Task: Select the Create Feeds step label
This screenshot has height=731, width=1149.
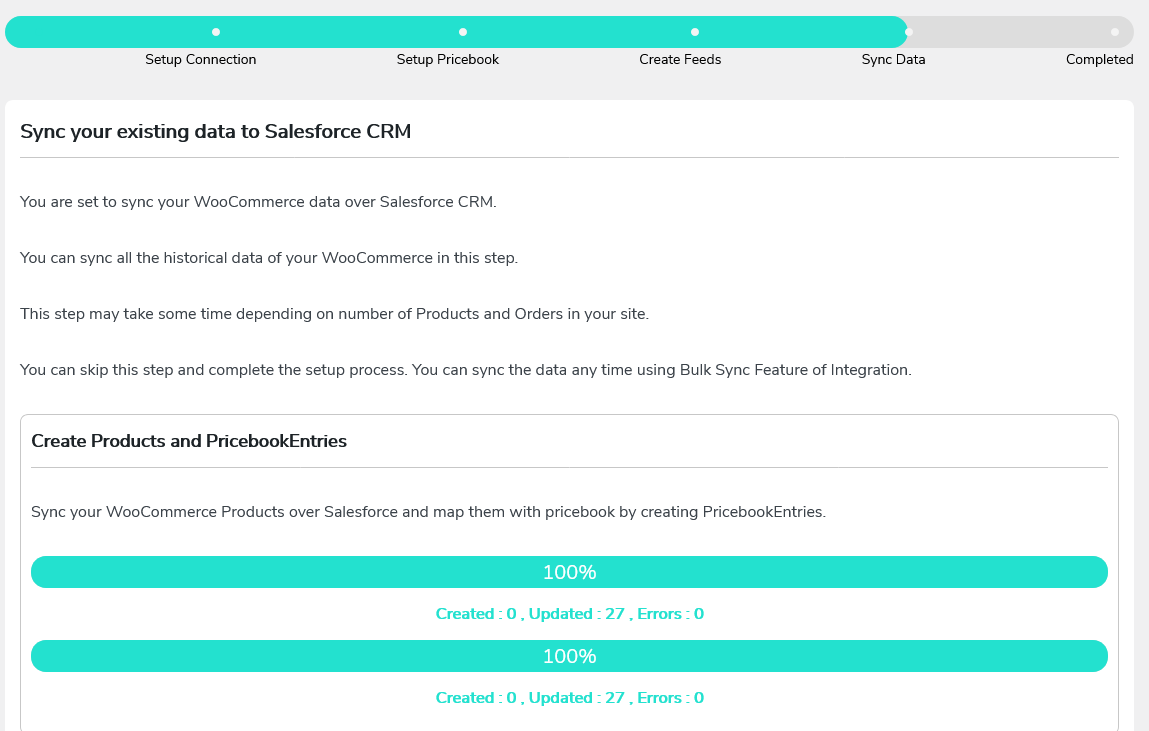Action: 680,59
